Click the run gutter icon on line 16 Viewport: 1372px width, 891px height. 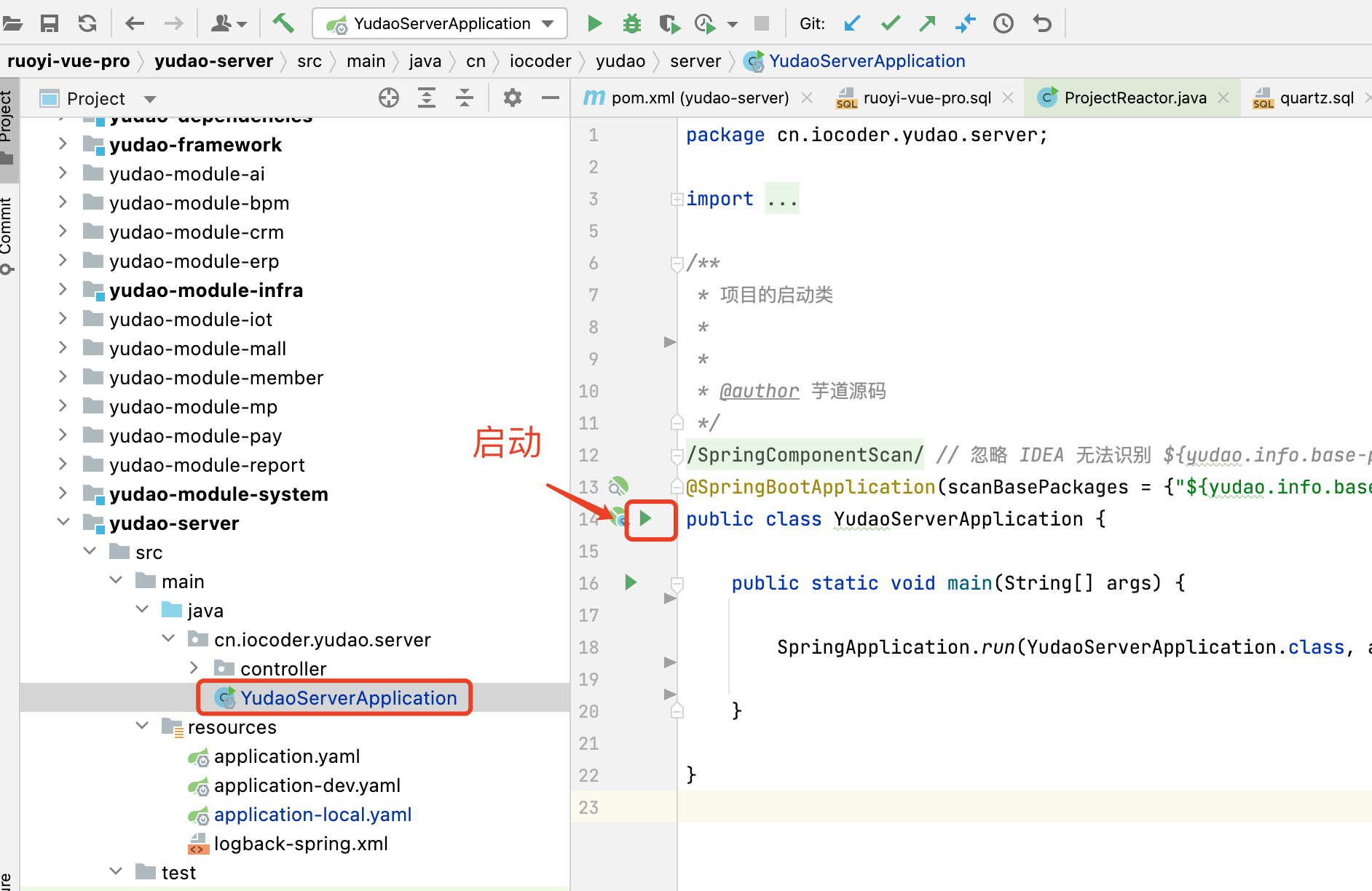pyautogui.click(x=631, y=582)
